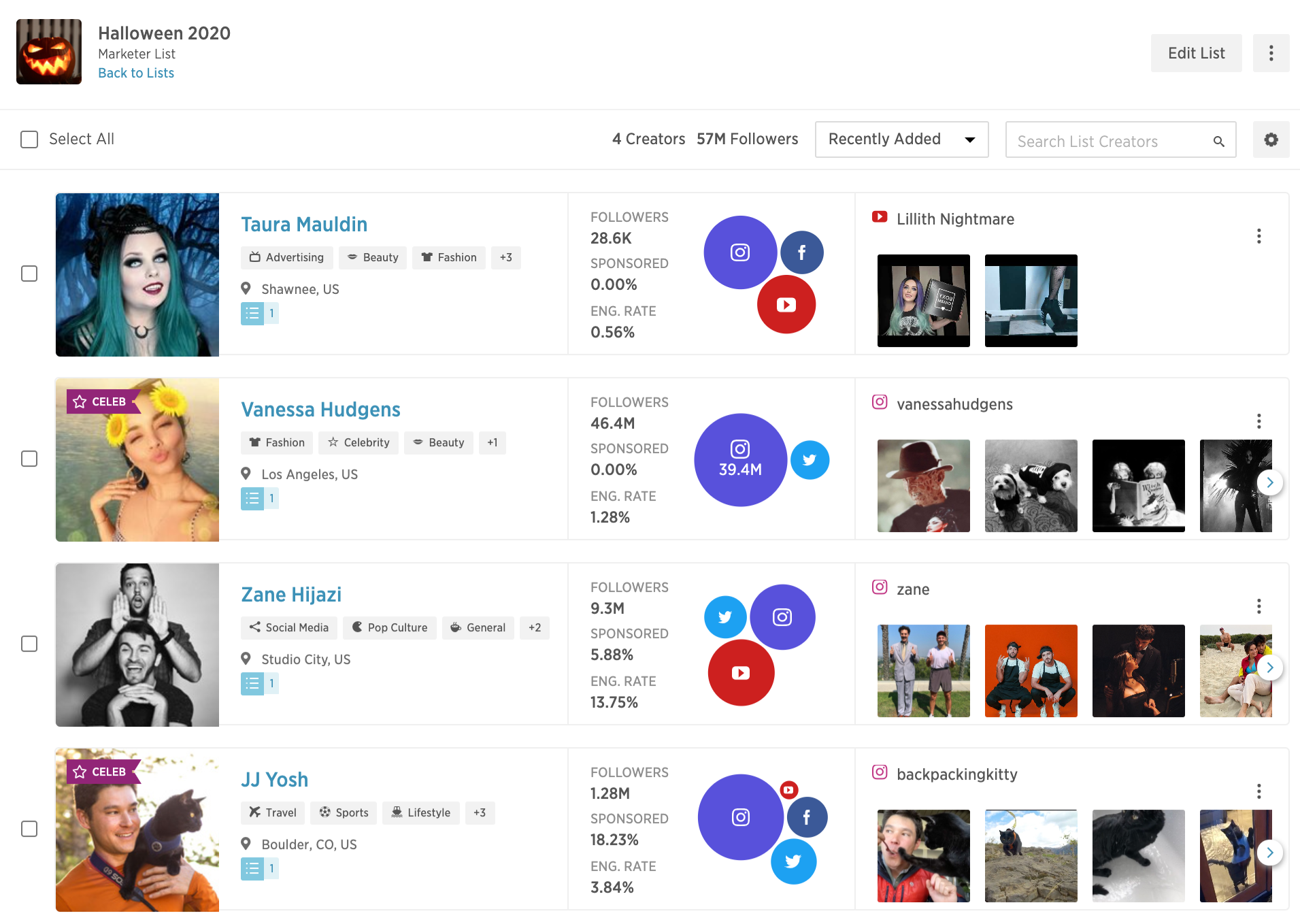1300x924 pixels.
Task: Click JJ Yosh's Instagram bubble
Action: (741, 817)
